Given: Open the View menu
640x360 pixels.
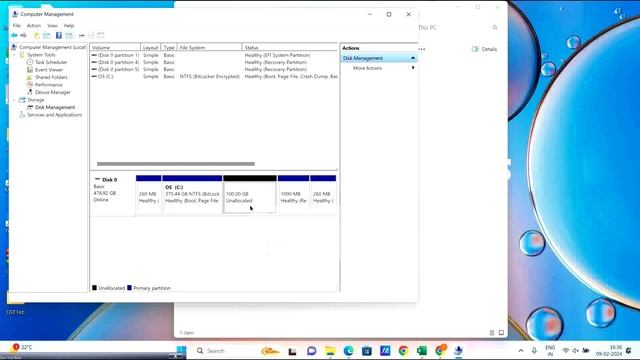Looking at the screenshot, I should (52, 25).
